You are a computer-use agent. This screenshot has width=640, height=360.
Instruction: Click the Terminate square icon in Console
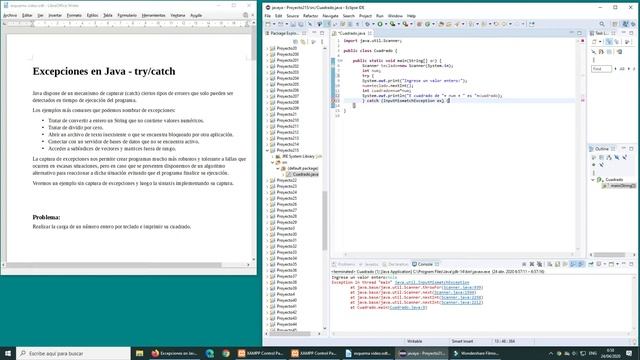[x=524, y=264]
